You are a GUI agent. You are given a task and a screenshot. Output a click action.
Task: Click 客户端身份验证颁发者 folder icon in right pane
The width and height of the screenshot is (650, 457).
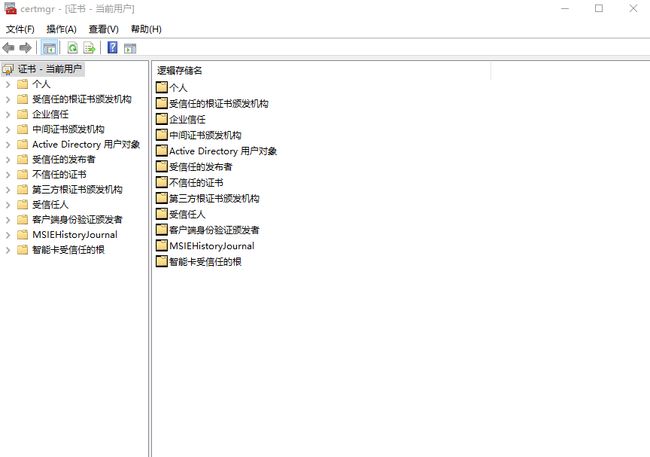[162, 229]
